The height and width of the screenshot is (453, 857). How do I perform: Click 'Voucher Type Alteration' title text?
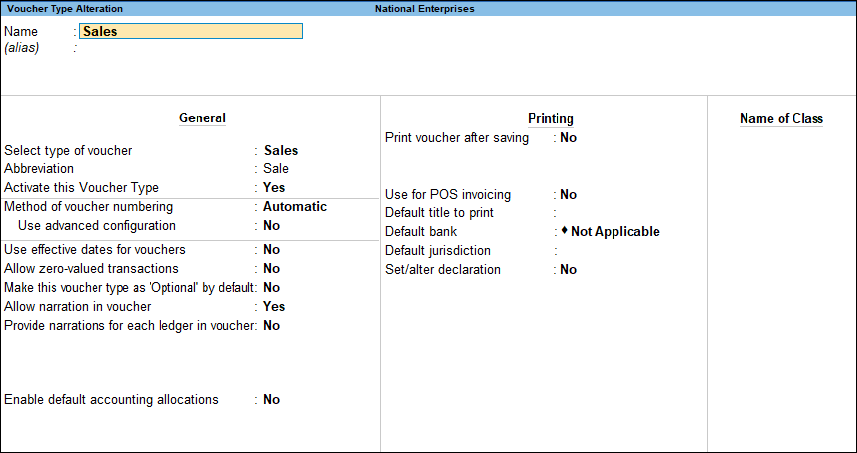tap(65, 9)
